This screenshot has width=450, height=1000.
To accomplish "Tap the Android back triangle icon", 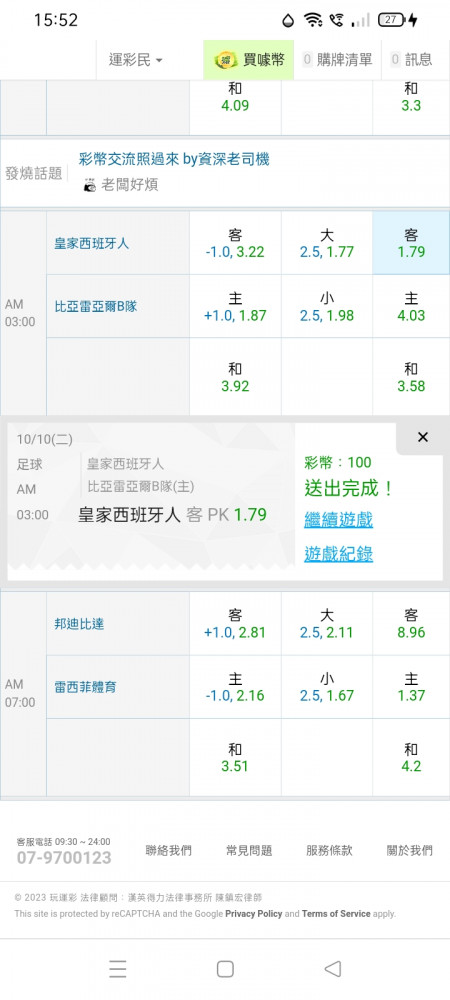I will click(x=332, y=969).
